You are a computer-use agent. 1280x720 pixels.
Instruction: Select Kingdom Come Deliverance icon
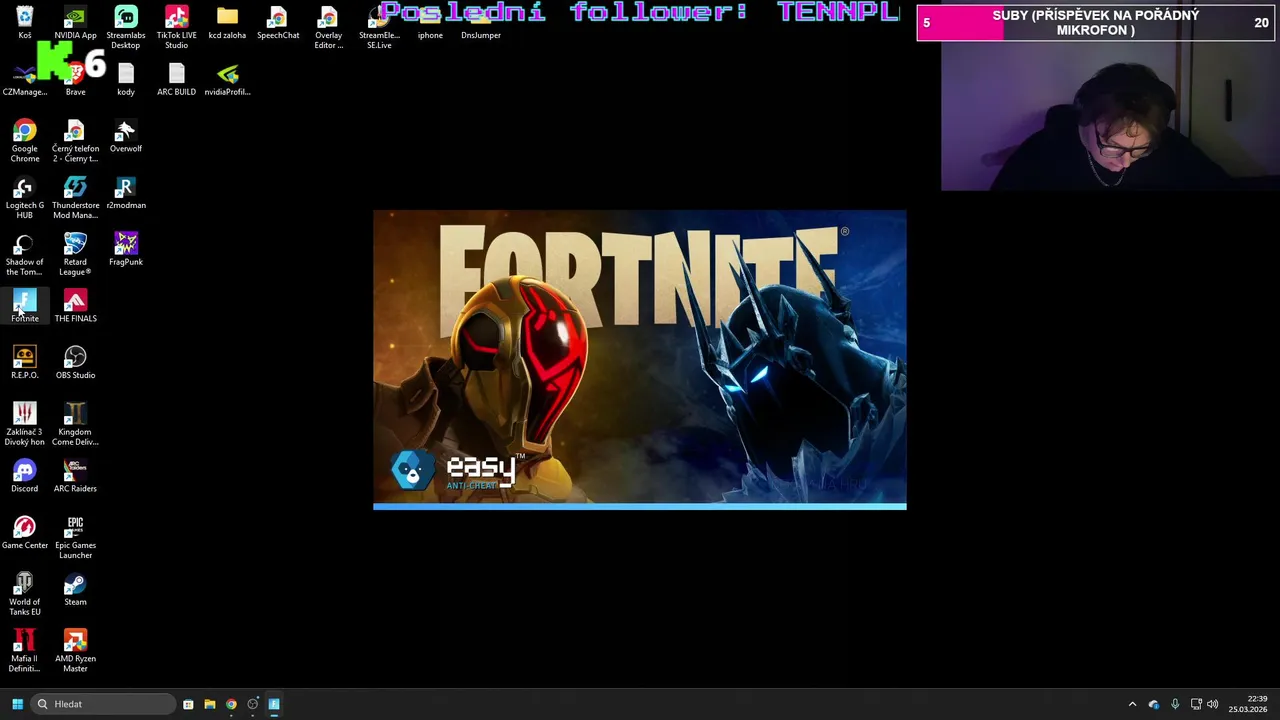coord(75,425)
